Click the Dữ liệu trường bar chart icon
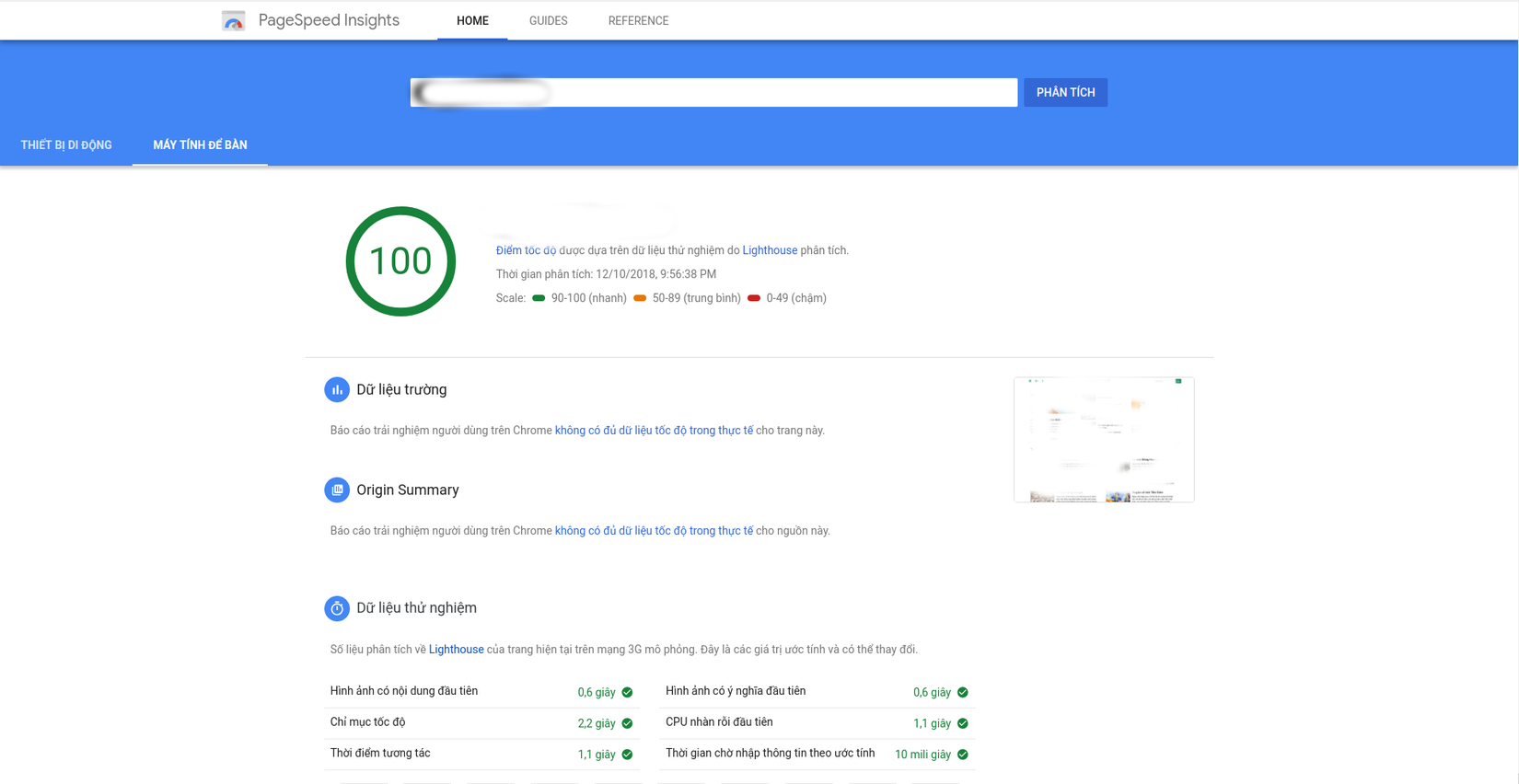The height and width of the screenshot is (784, 1519). click(x=337, y=390)
